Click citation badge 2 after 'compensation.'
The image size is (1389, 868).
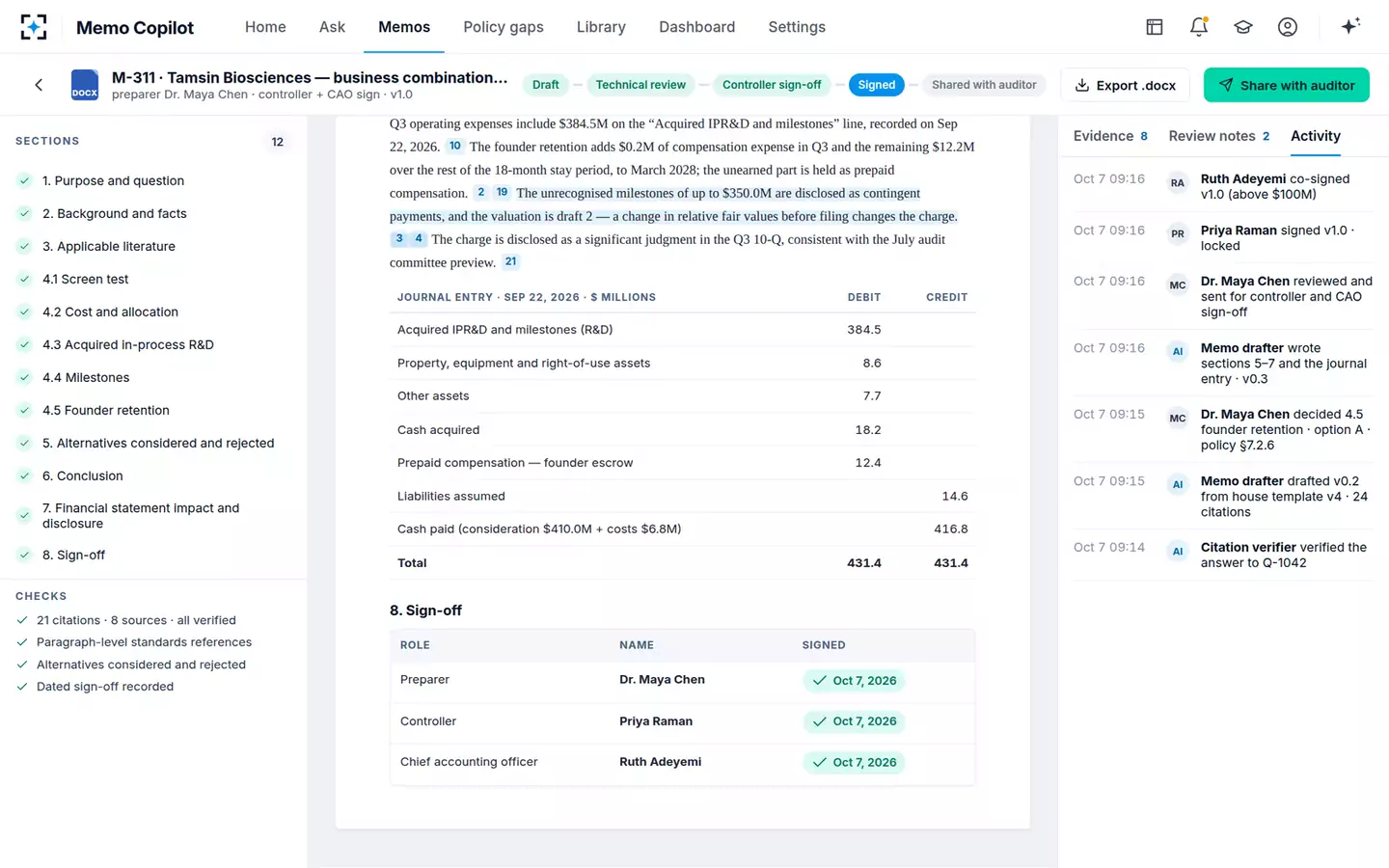coord(480,193)
